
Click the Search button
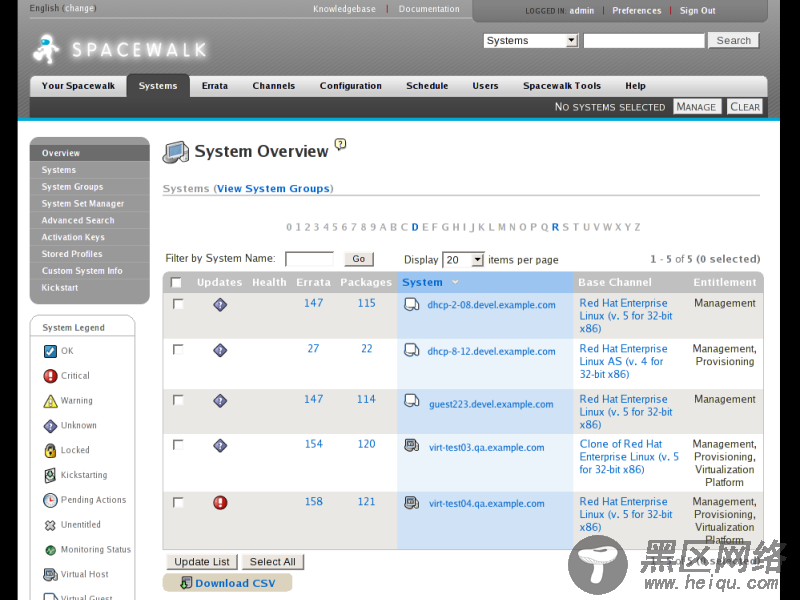(734, 40)
